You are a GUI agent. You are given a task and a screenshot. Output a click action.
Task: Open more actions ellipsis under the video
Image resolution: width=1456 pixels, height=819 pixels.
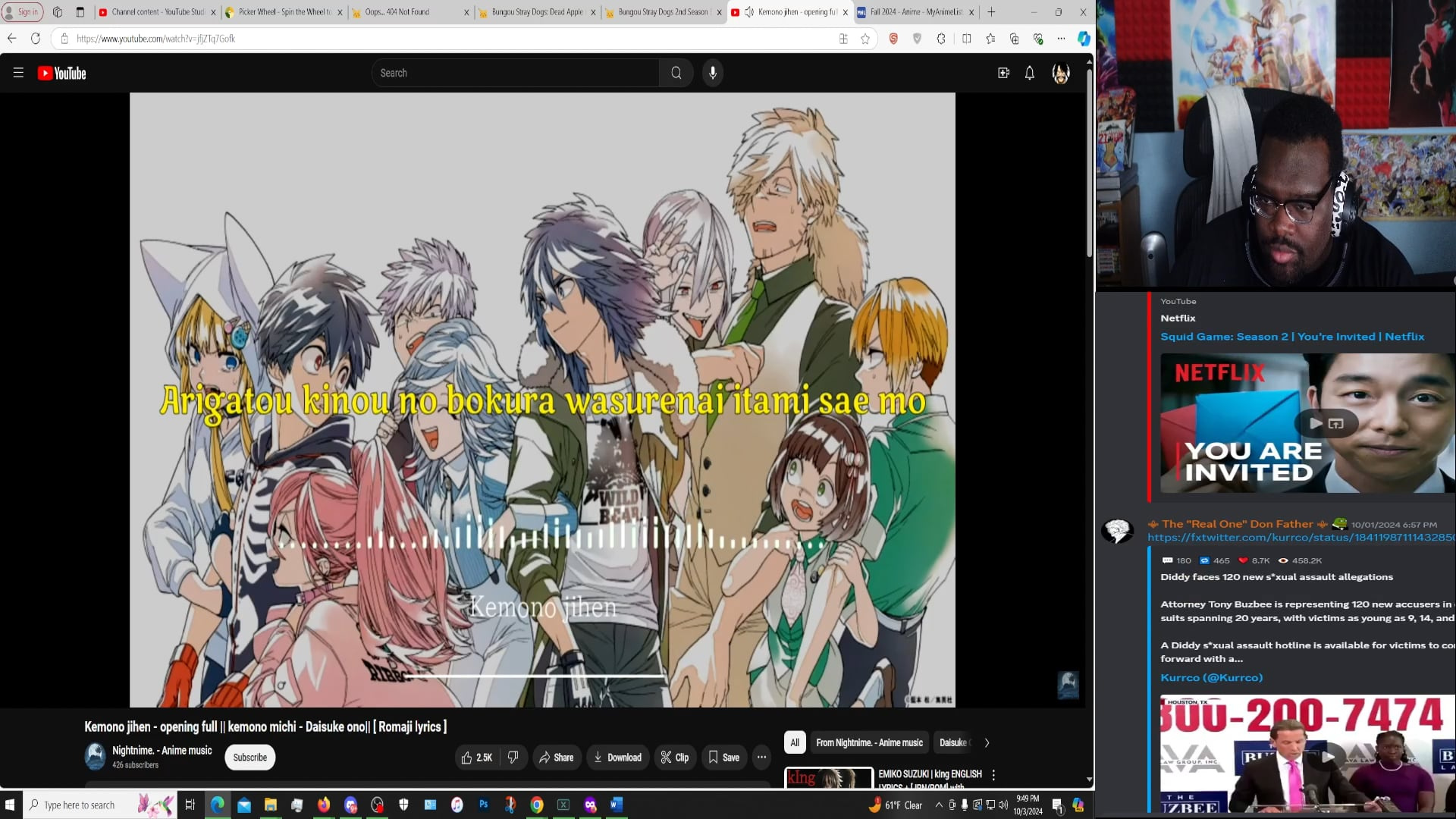[x=761, y=757]
